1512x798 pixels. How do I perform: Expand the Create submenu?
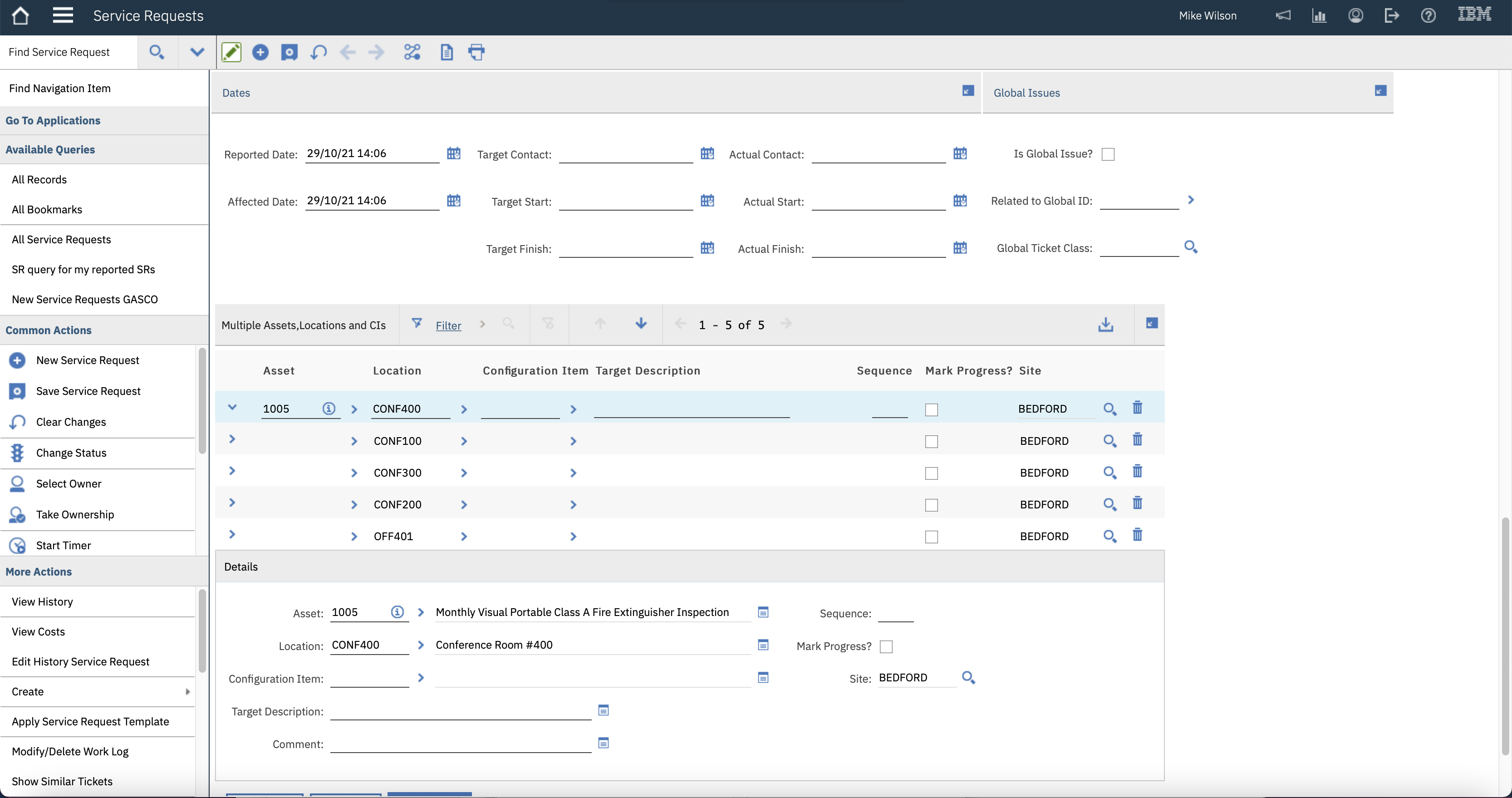pos(98,691)
